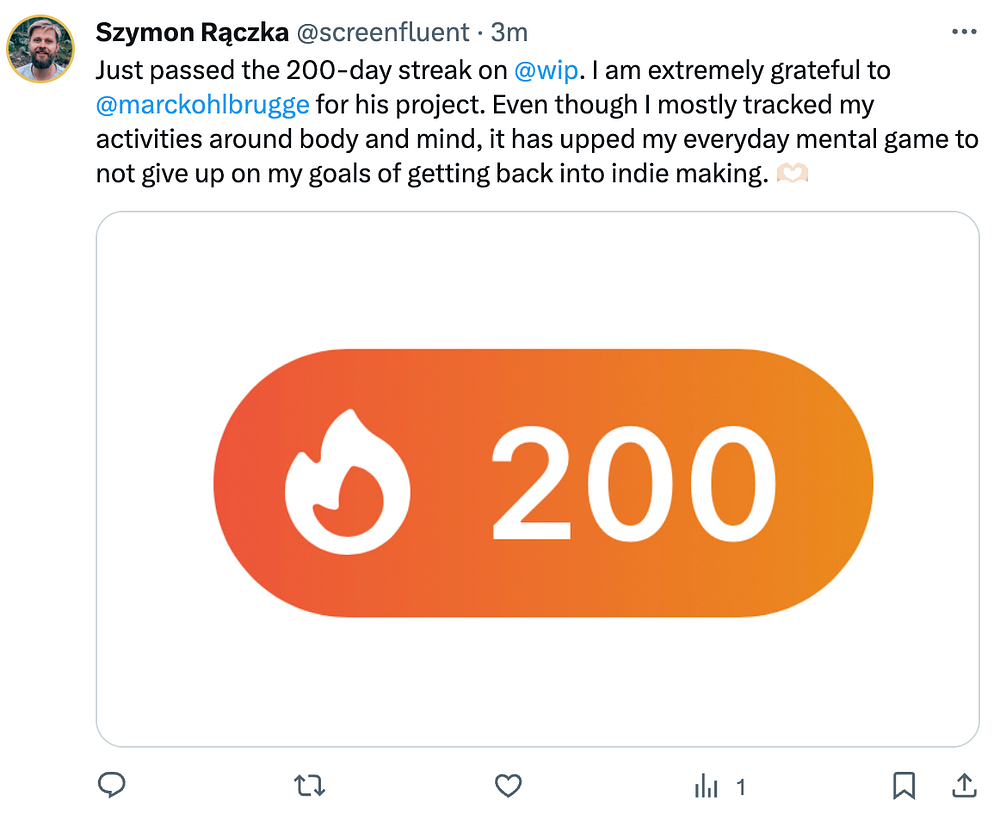Open Szymon Rączka's profile avatar
This screenshot has width=1000, height=819.
(x=40, y=49)
